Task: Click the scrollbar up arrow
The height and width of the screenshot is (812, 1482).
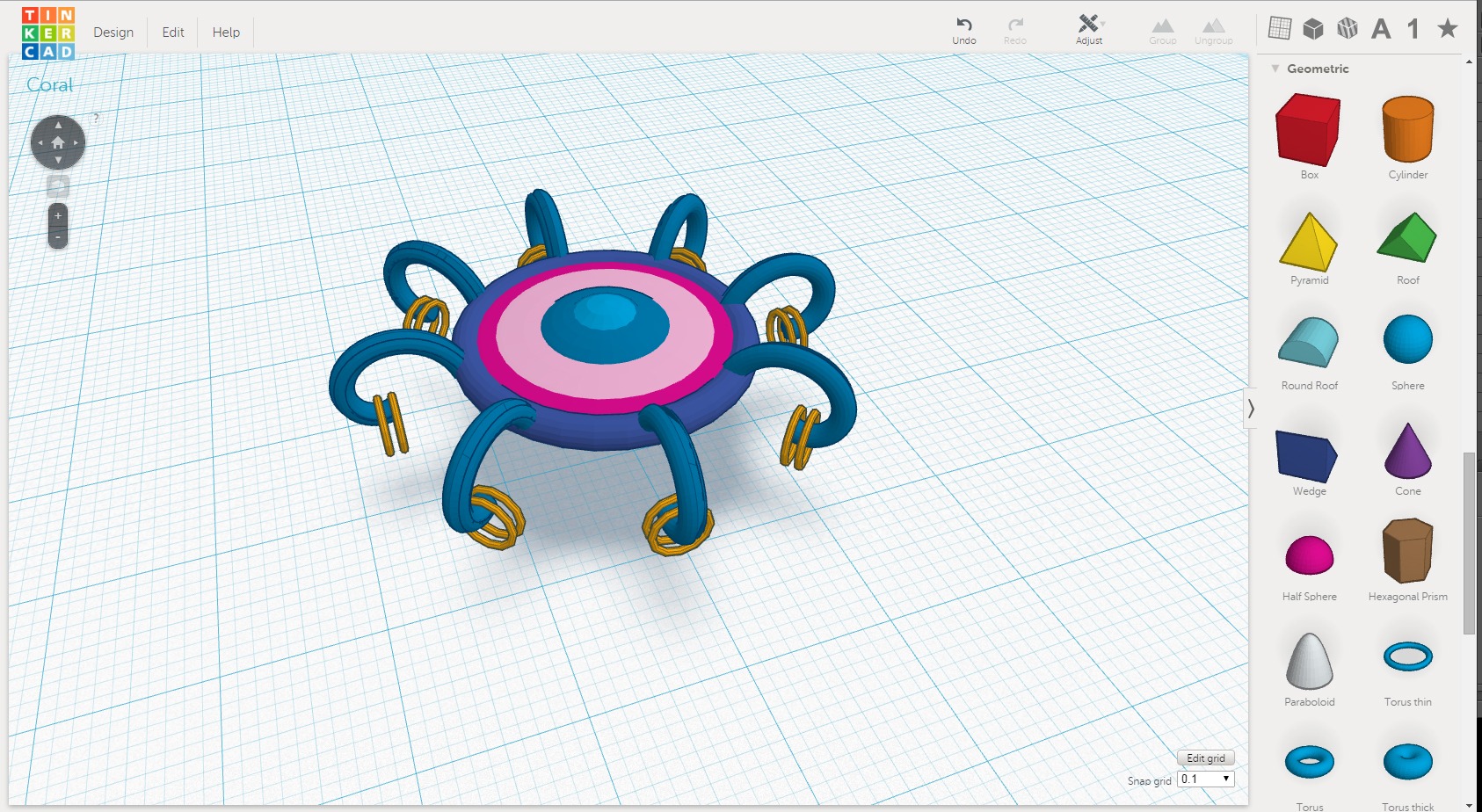Action: tap(1469, 62)
